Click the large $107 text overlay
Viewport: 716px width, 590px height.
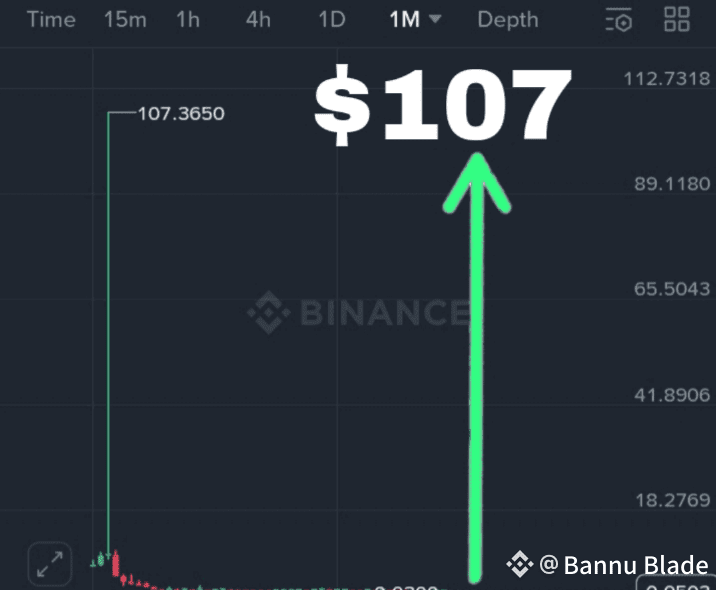point(442,104)
